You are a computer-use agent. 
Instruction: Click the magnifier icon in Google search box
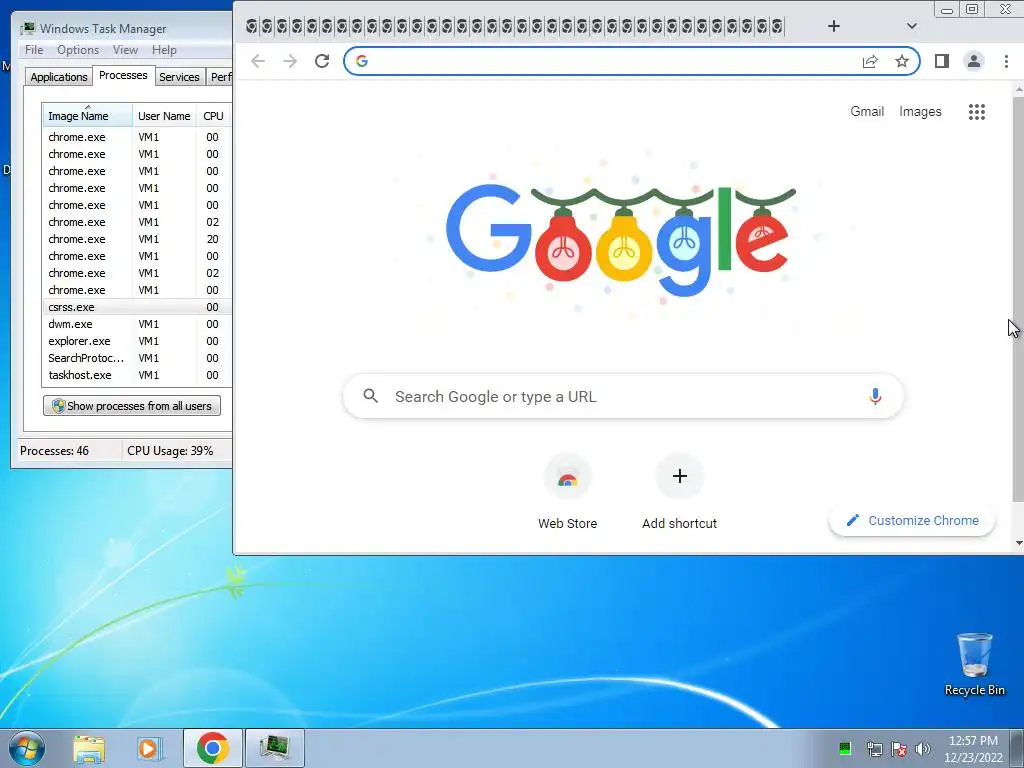click(x=370, y=396)
